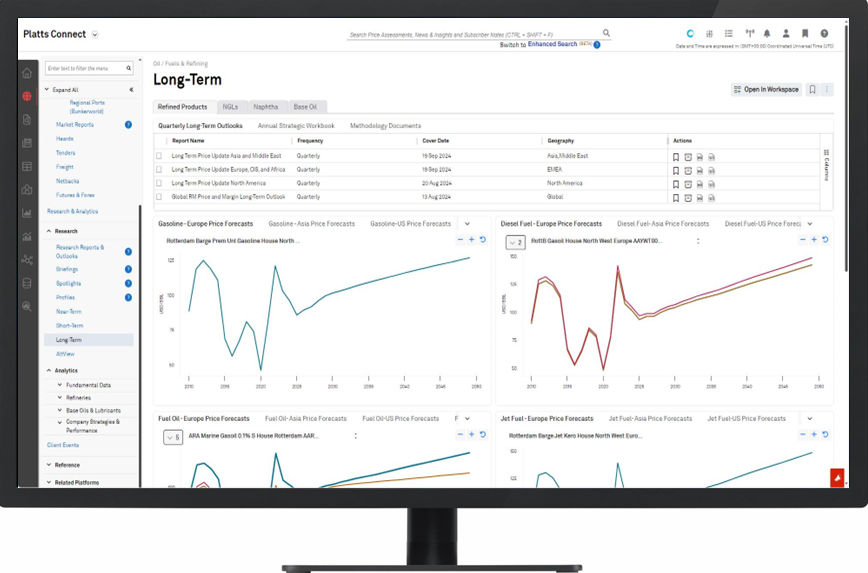Check Global RM Price and Margin row

click(x=159, y=197)
